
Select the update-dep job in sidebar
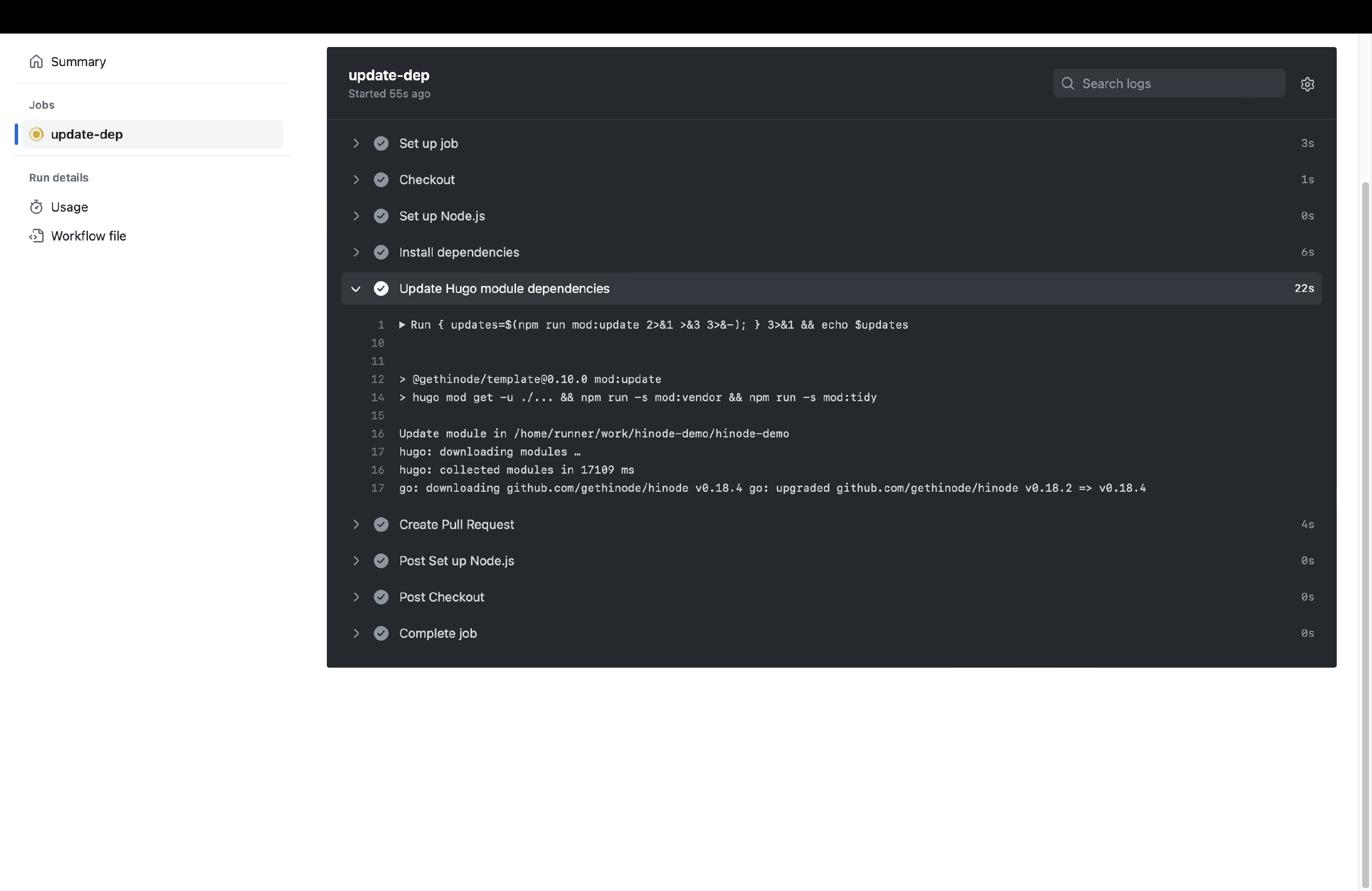[86, 134]
